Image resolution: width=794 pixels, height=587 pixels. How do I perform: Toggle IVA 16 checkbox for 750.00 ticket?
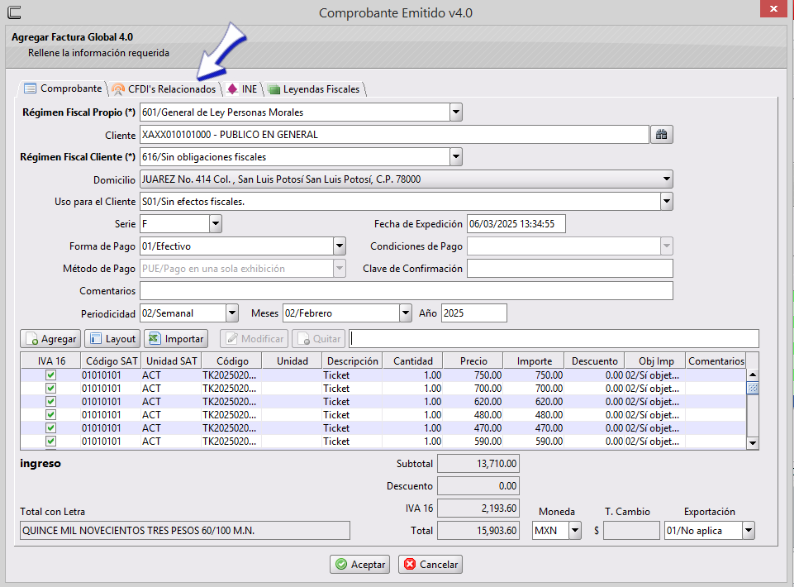coord(51,375)
